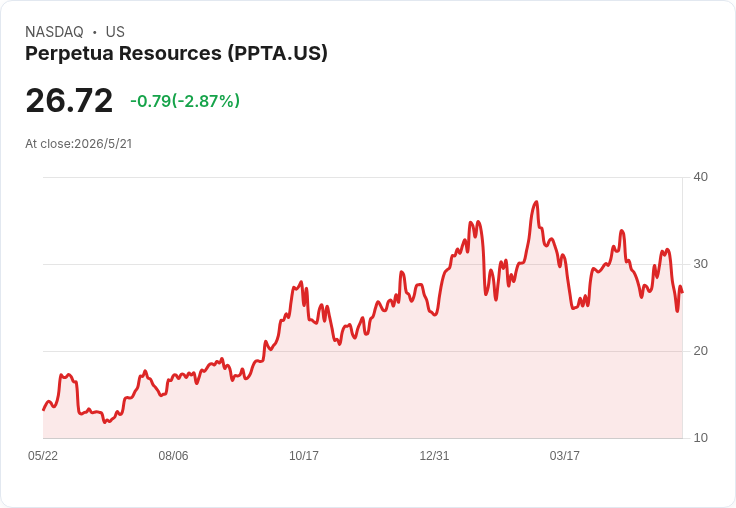The image size is (736, 508).
Task: Click the Perpetua Resources (PPTA.US) title
Action: pos(176,54)
